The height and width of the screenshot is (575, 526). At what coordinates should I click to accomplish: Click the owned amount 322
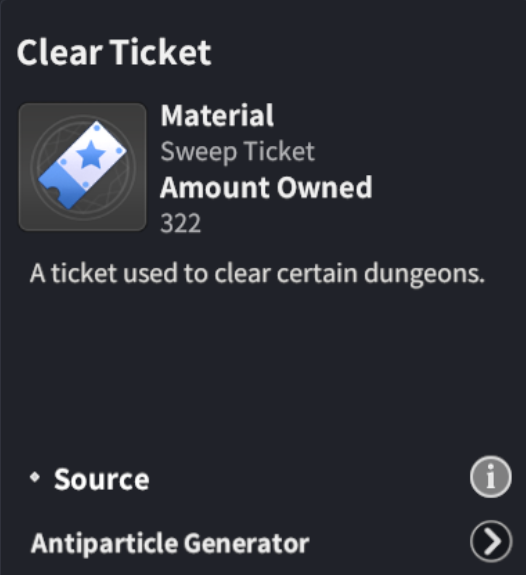tap(181, 223)
